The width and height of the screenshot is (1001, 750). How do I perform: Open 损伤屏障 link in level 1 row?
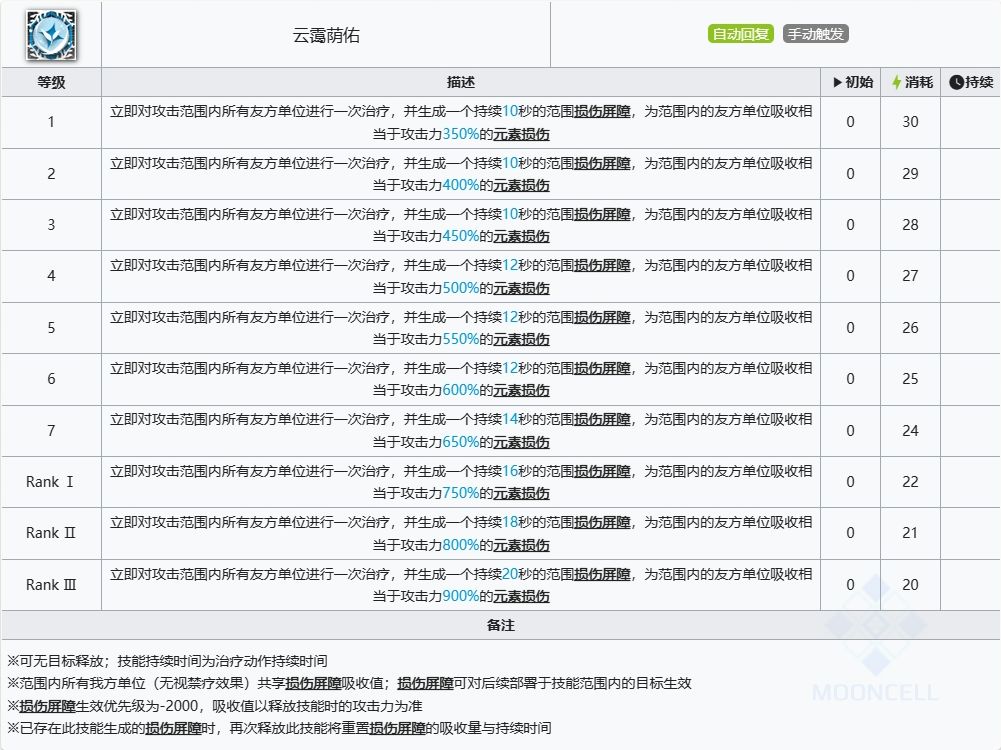pos(602,111)
